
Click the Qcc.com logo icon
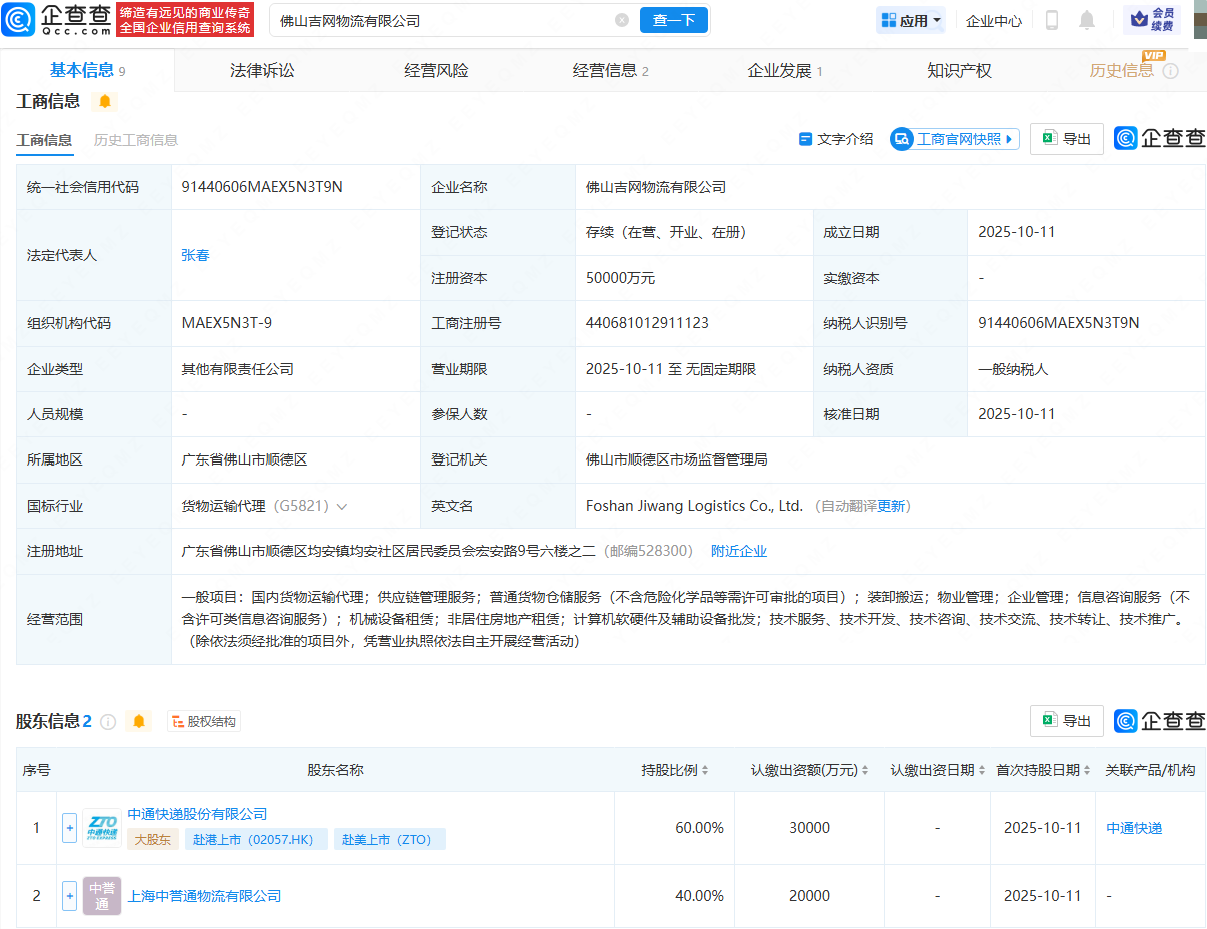(20, 20)
